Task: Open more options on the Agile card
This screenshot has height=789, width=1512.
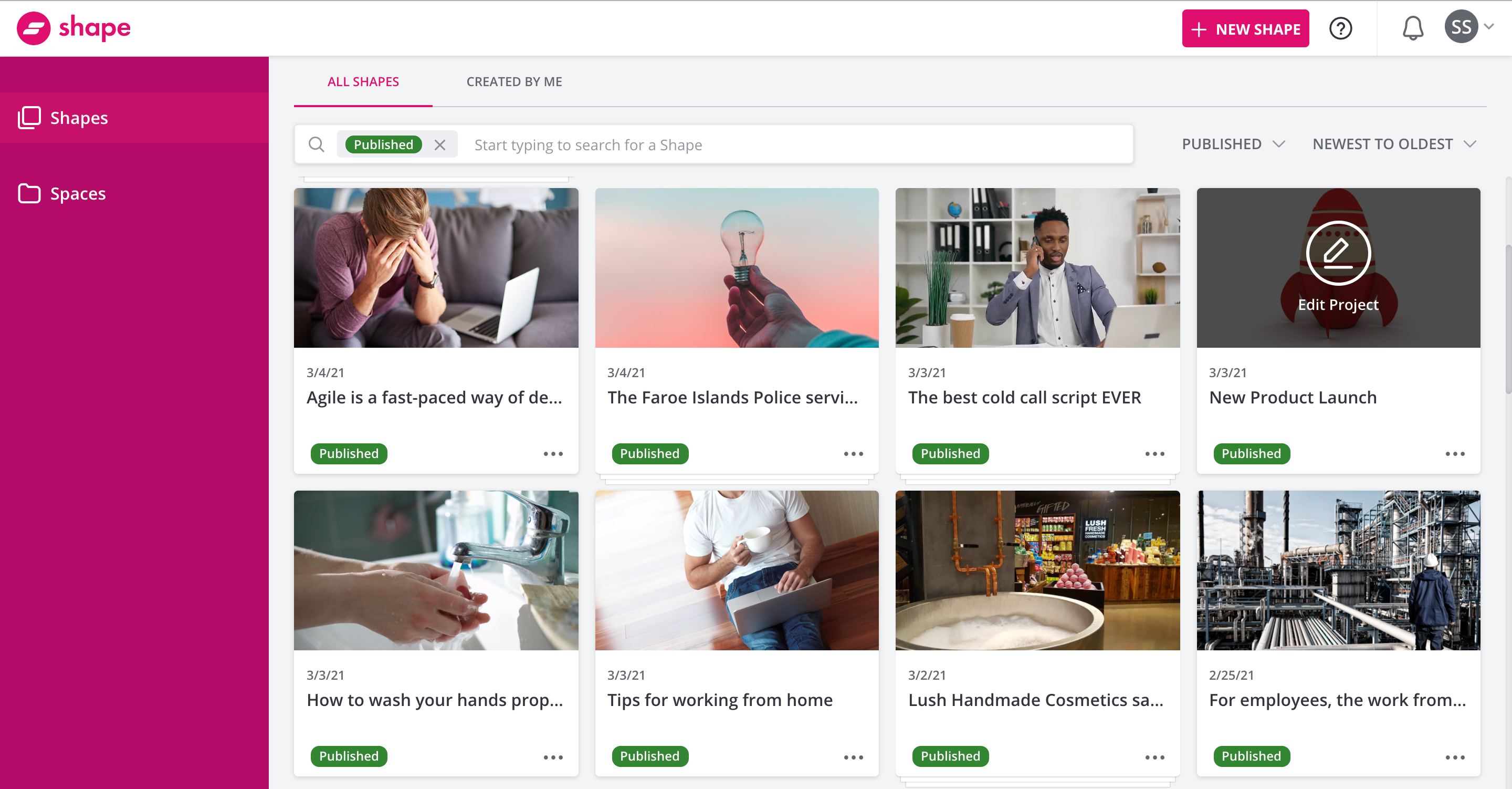Action: (x=552, y=453)
